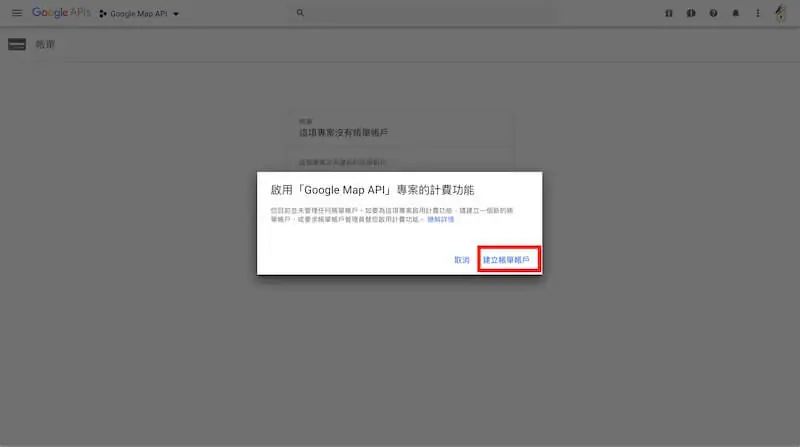Click the search magnifier icon
The height and width of the screenshot is (447, 800).
[x=300, y=13]
